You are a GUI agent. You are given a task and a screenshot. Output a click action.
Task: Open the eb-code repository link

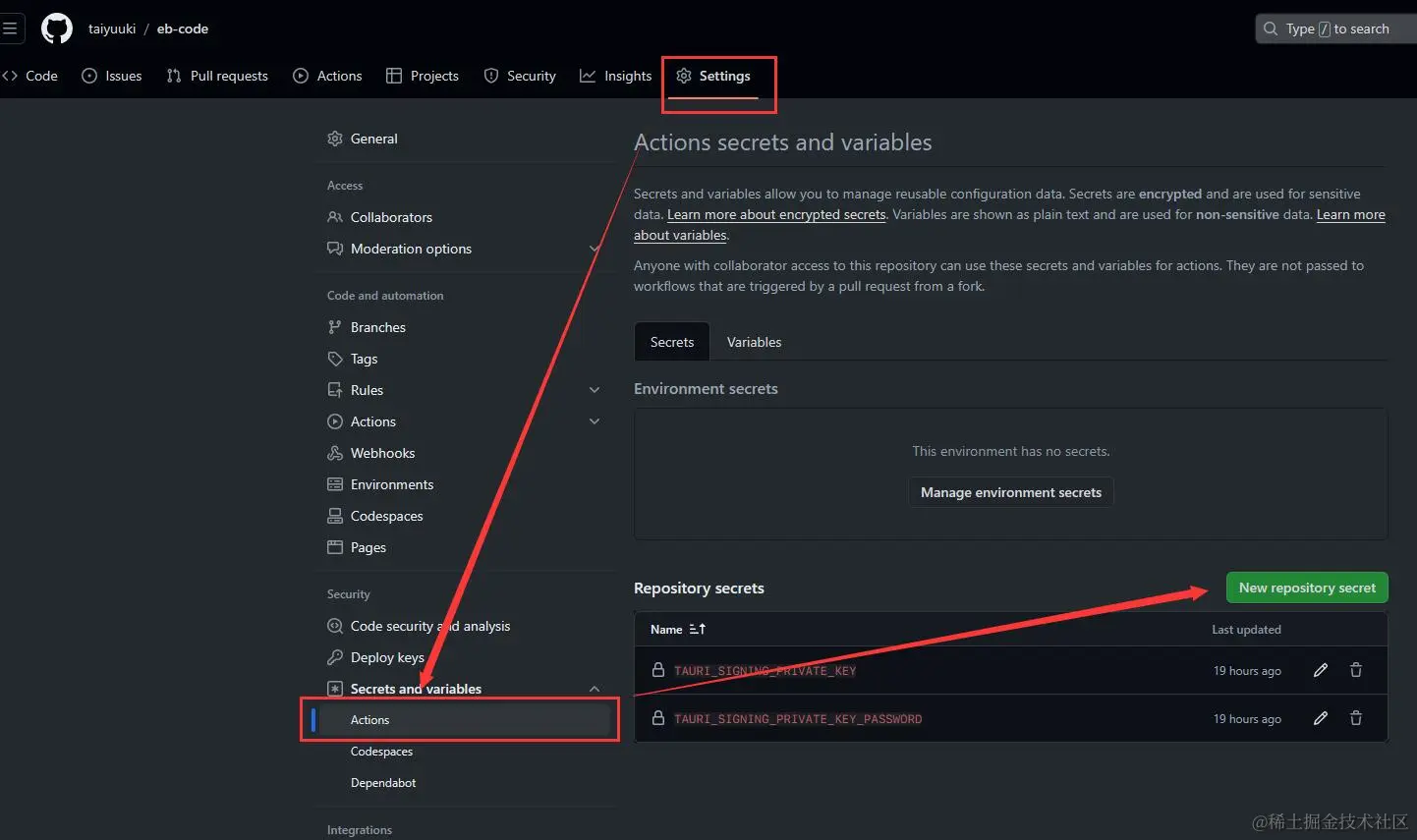(183, 28)
